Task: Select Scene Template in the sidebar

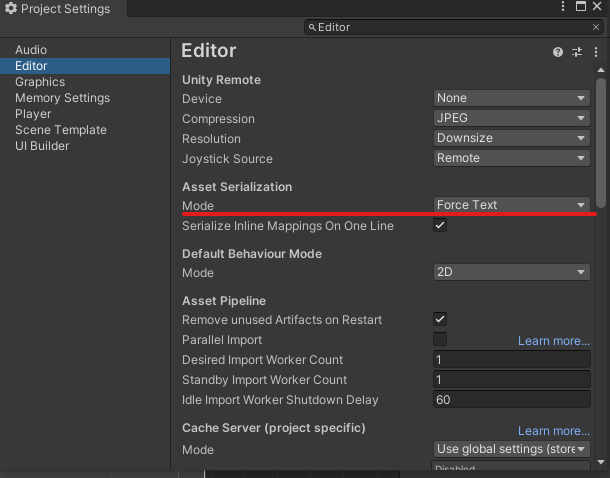Action: [x=85, y=130]
